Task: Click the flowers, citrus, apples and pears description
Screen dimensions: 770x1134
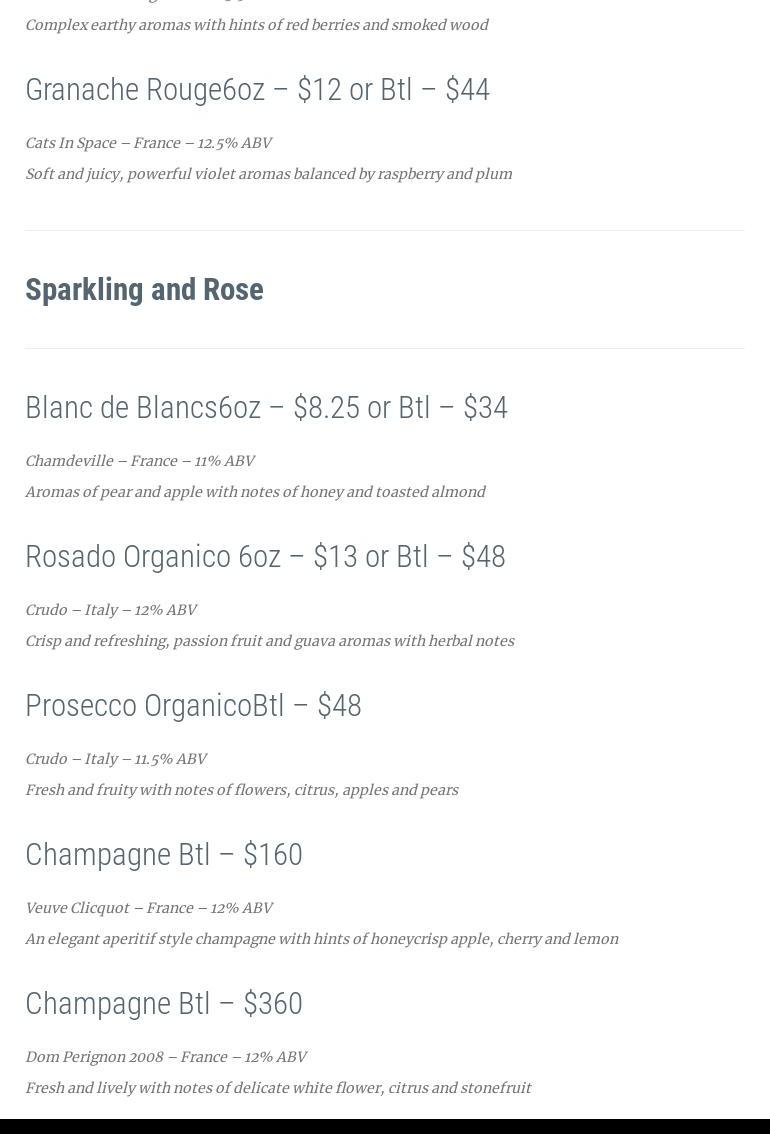Action: click(x=241, y=790)
